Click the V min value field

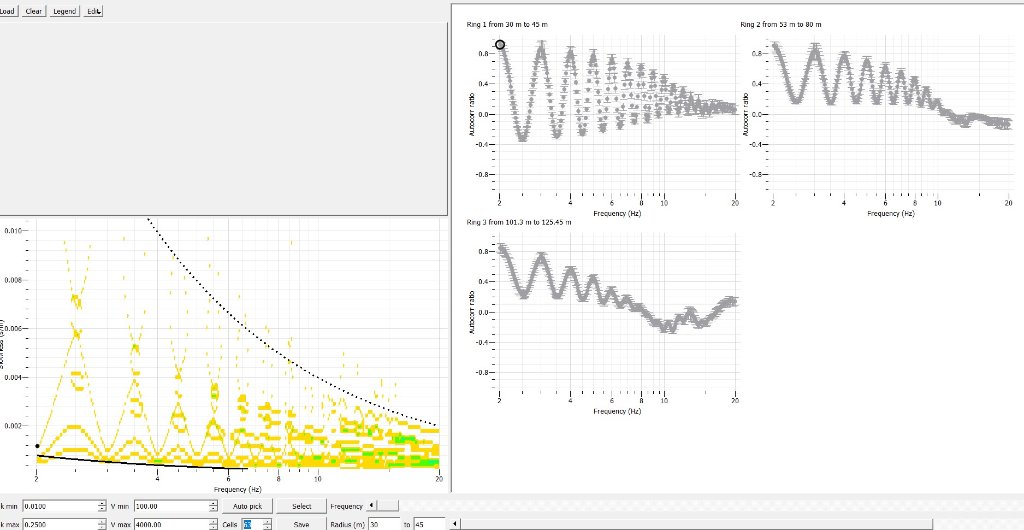172,507
